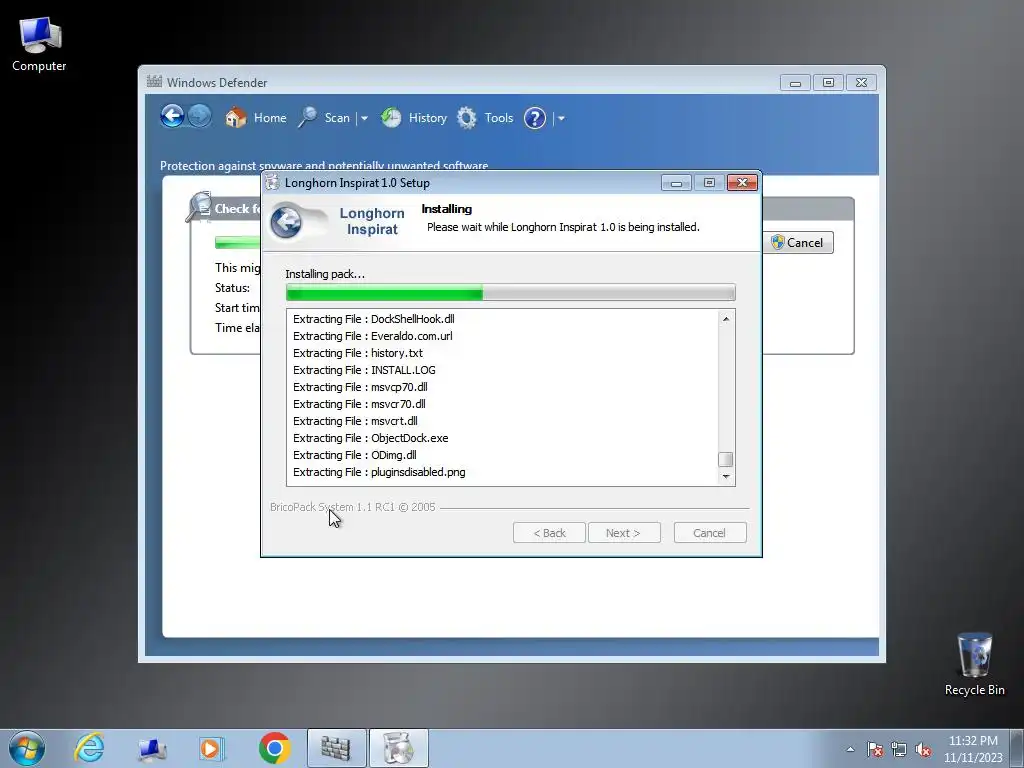Open the Recycle Bin desktop icon
The width and height of the screenshot is (1024, 768).
point(974,664)
